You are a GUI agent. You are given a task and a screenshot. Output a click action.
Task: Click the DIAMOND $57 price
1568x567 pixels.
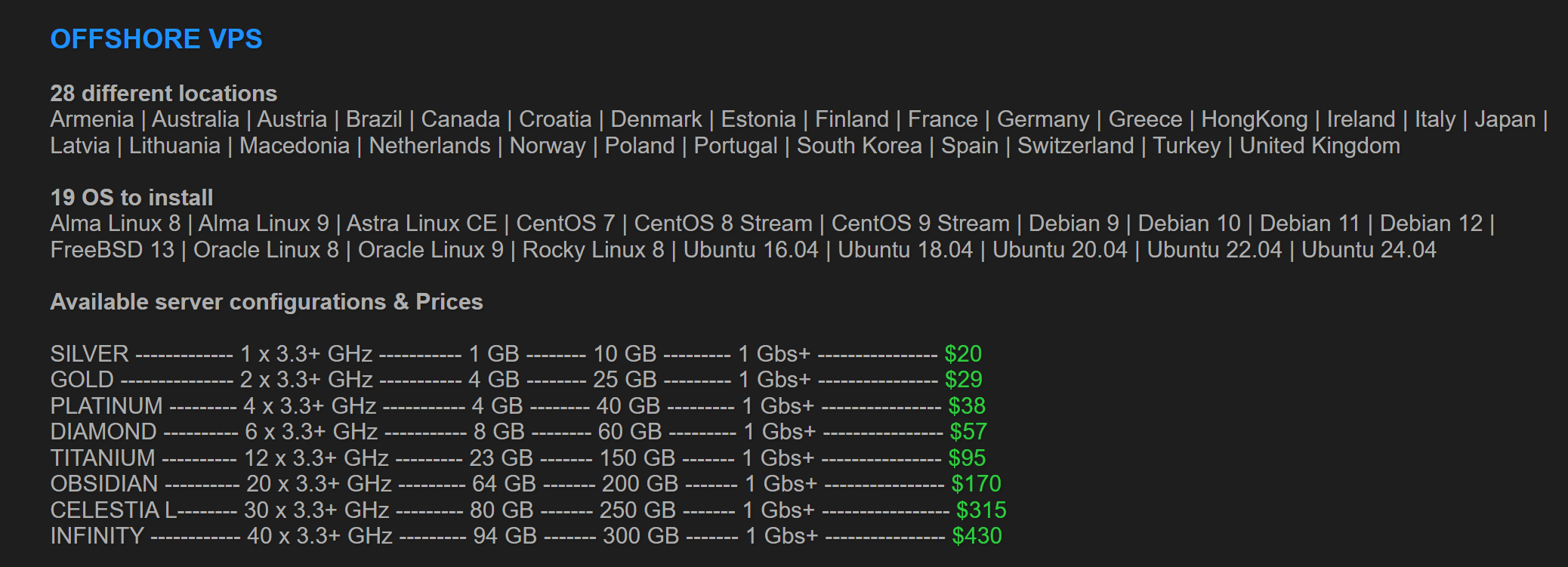coord(968,432)
